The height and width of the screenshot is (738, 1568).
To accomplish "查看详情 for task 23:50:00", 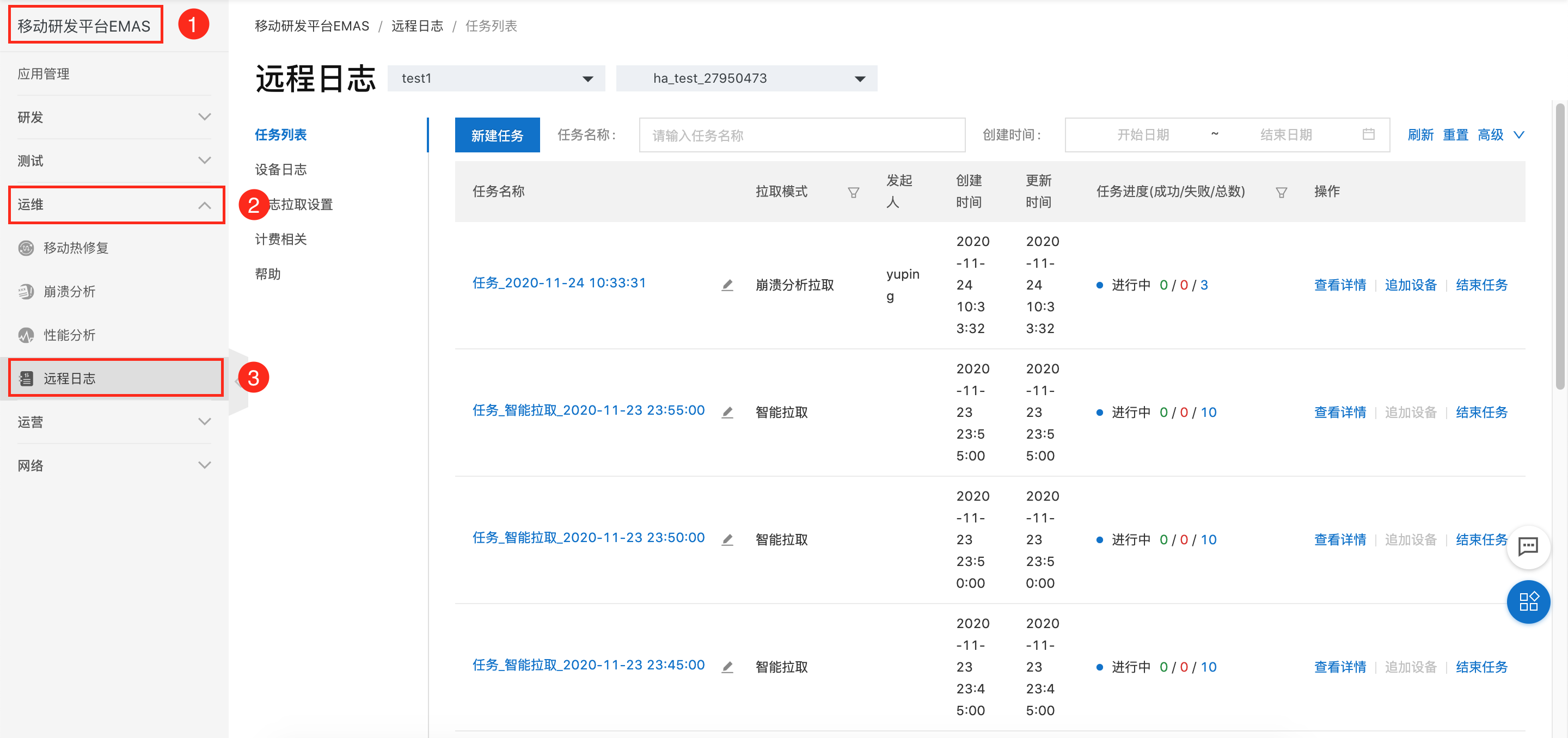I will coord(1340,540).
